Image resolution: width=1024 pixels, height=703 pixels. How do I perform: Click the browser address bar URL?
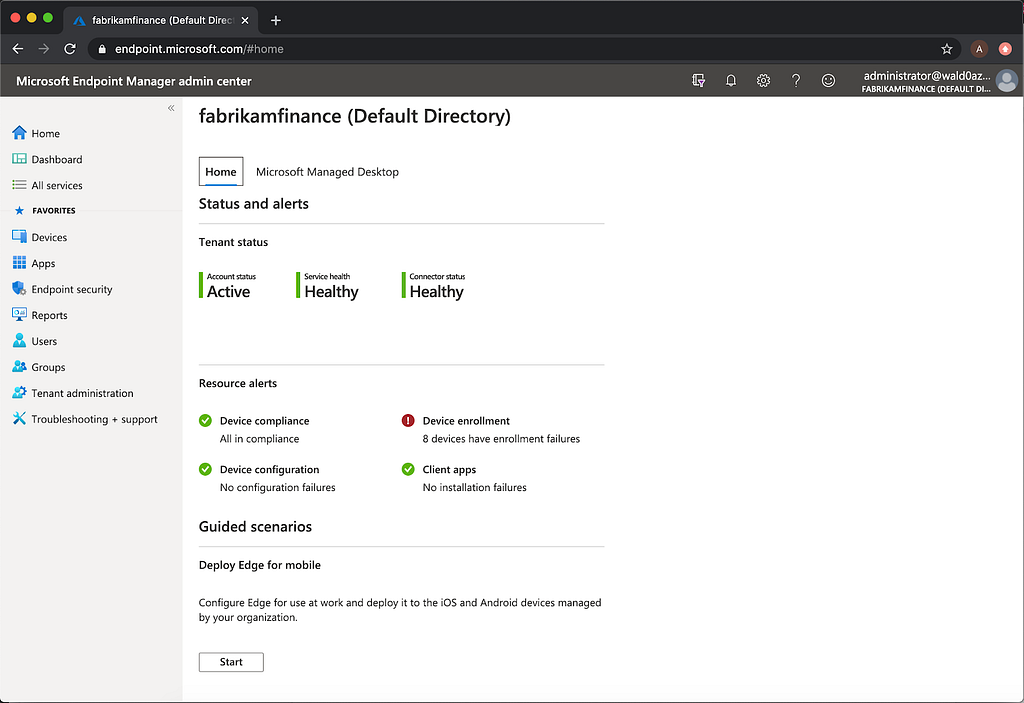click(x=199, y=49)
